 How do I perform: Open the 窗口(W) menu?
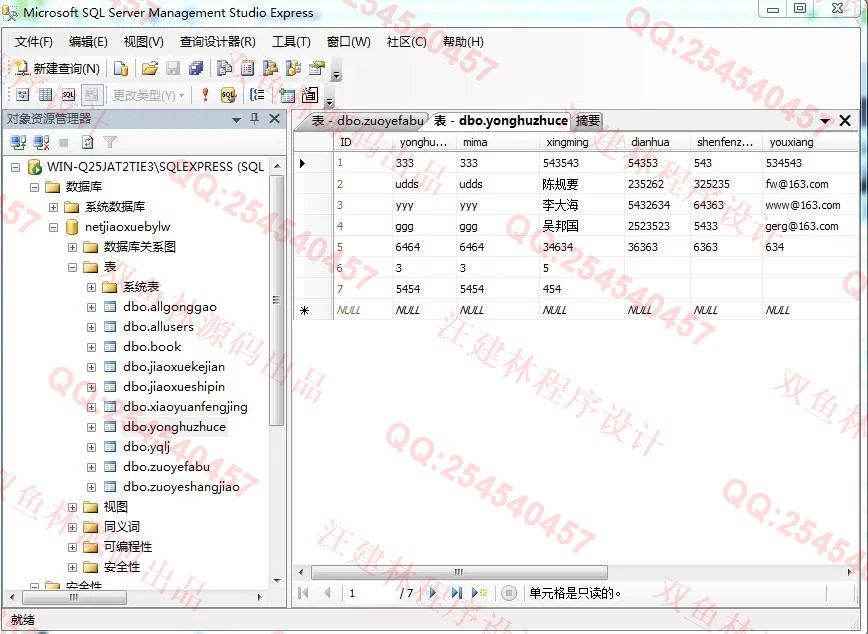point(348,42)
